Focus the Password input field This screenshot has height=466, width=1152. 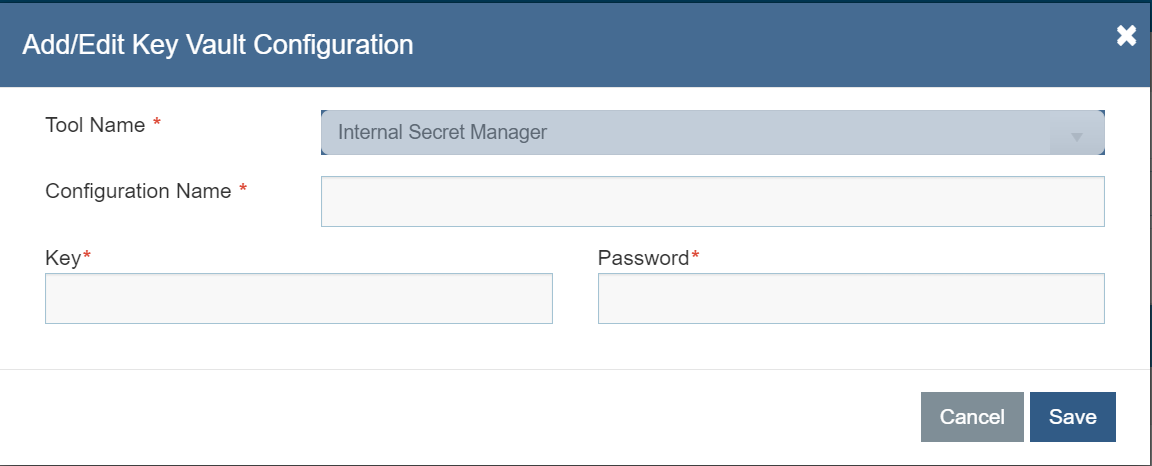click(851, 299)
